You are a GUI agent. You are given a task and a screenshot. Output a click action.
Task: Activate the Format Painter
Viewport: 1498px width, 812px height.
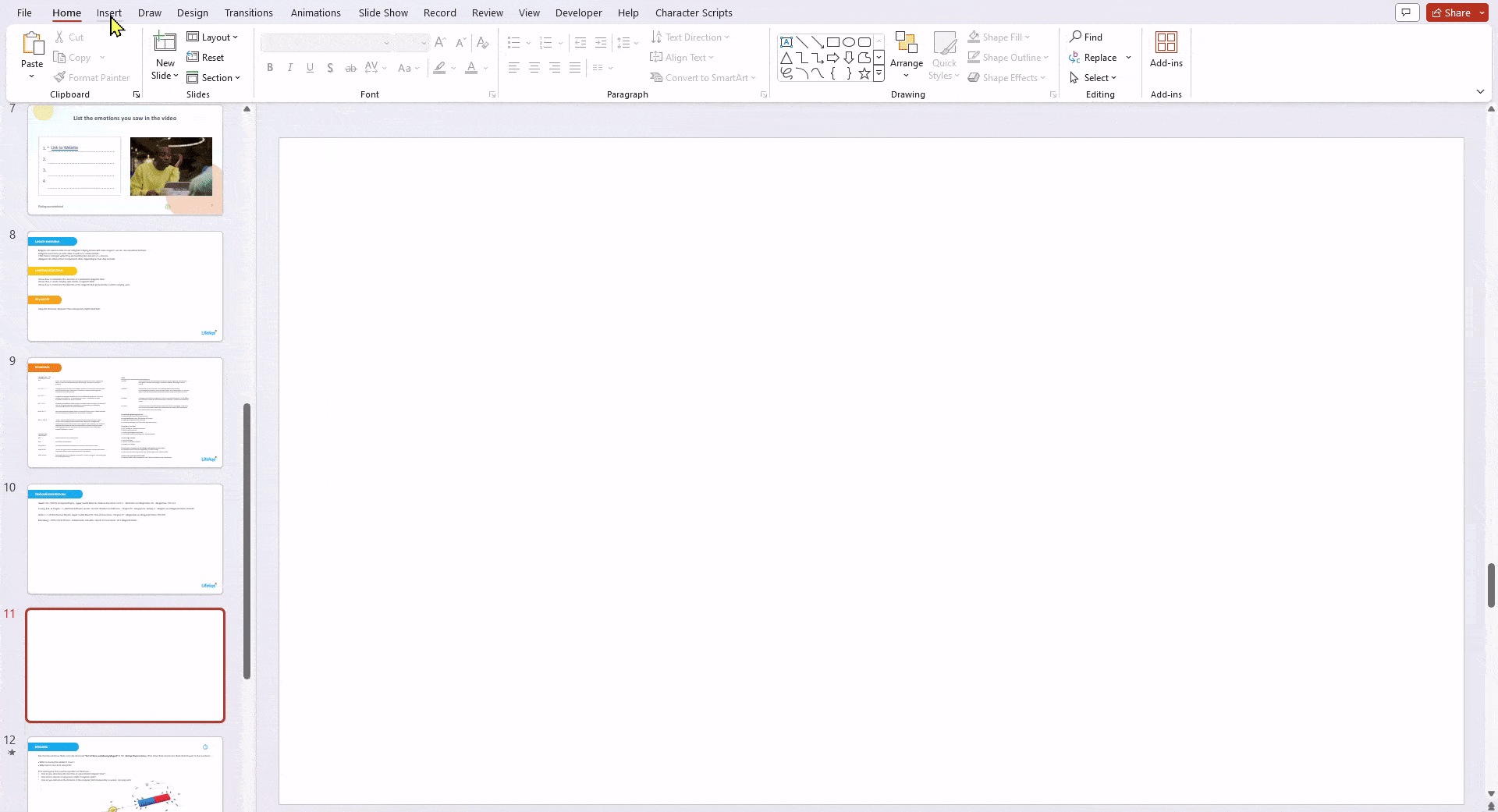(92, 77)
